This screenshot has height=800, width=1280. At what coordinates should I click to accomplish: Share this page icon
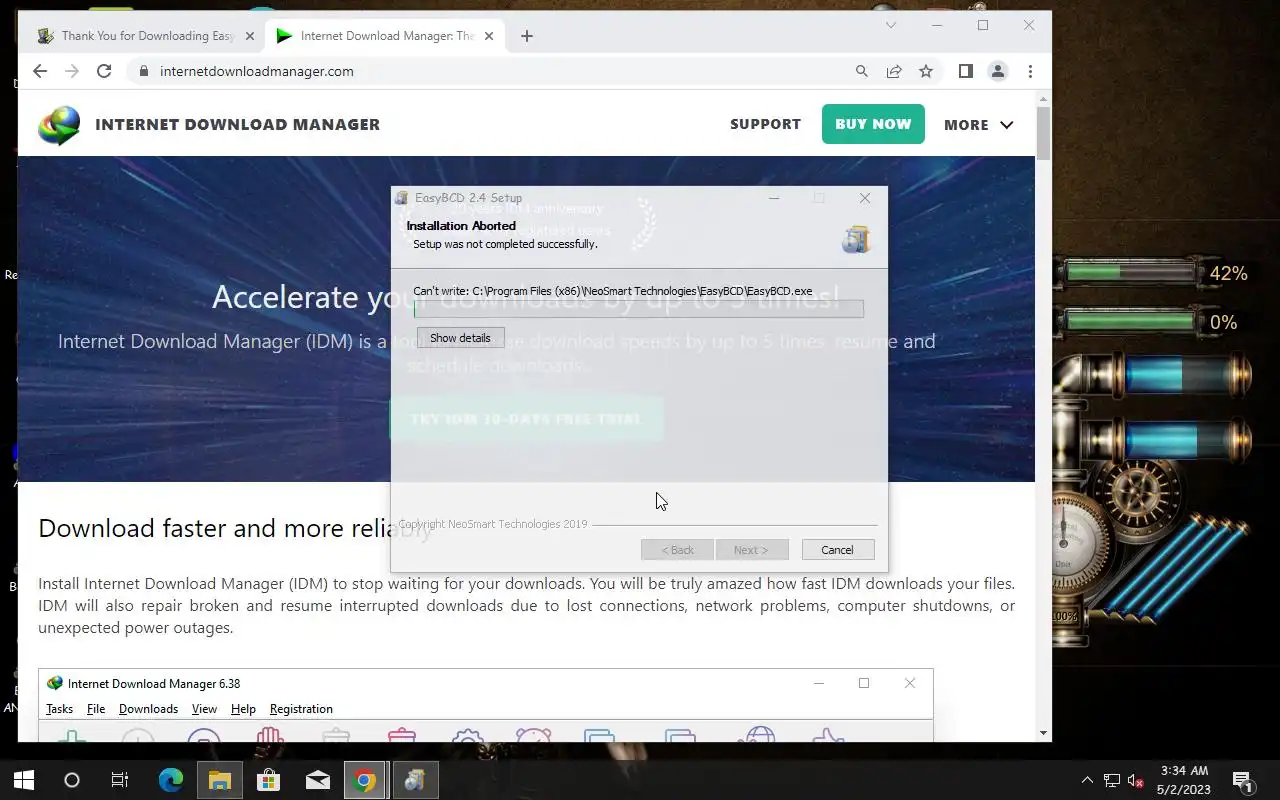894,71
